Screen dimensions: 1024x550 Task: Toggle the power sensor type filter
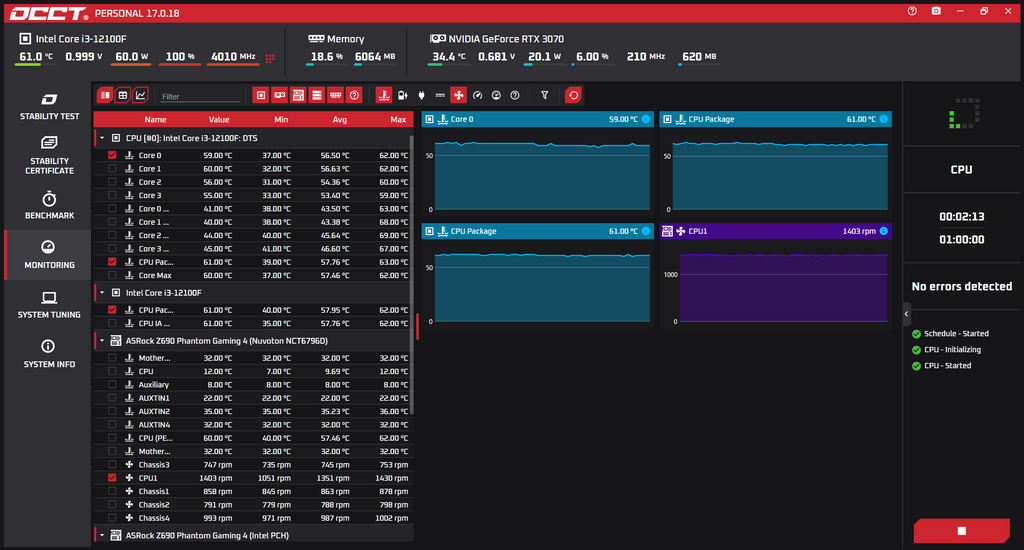coord(403,95)
